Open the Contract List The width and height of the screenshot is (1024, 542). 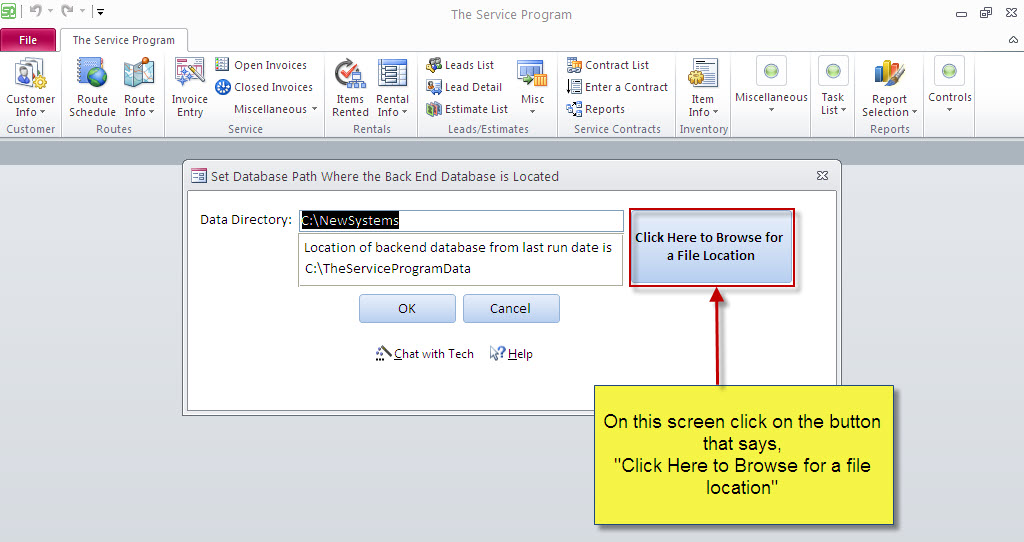pos(608,65)
